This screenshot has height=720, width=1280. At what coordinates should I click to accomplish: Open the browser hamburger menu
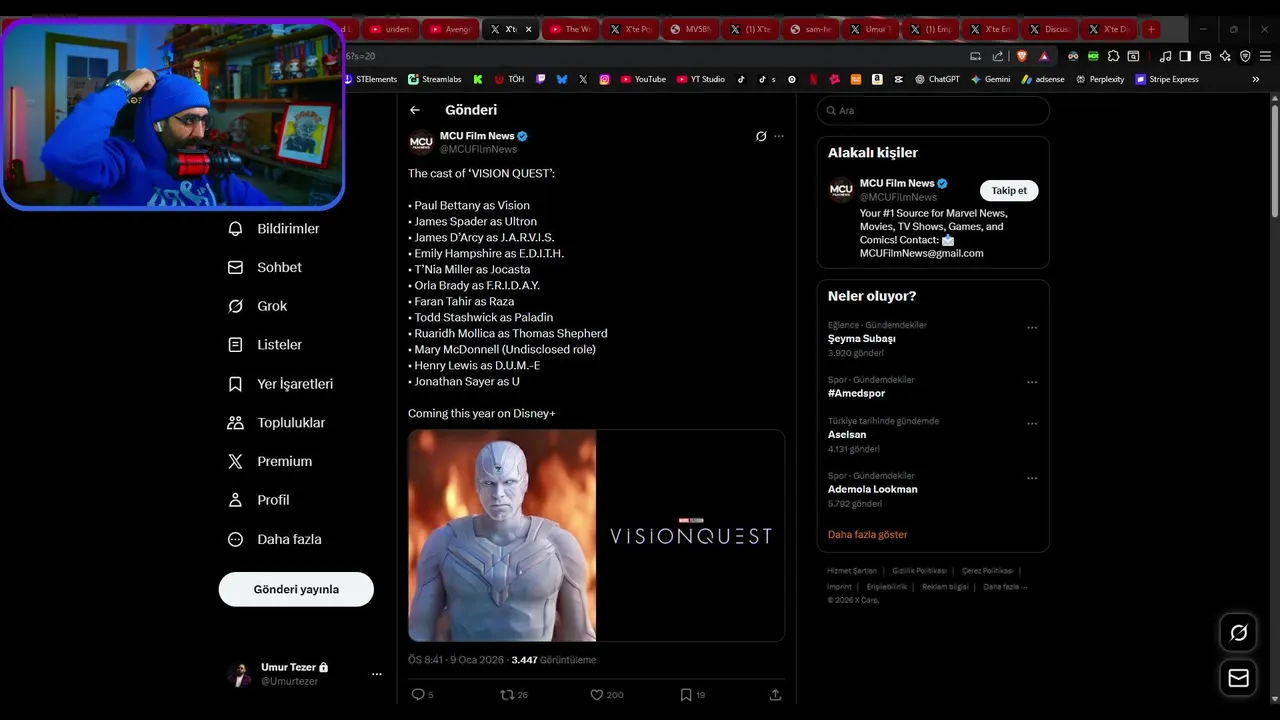(1265, 56)
